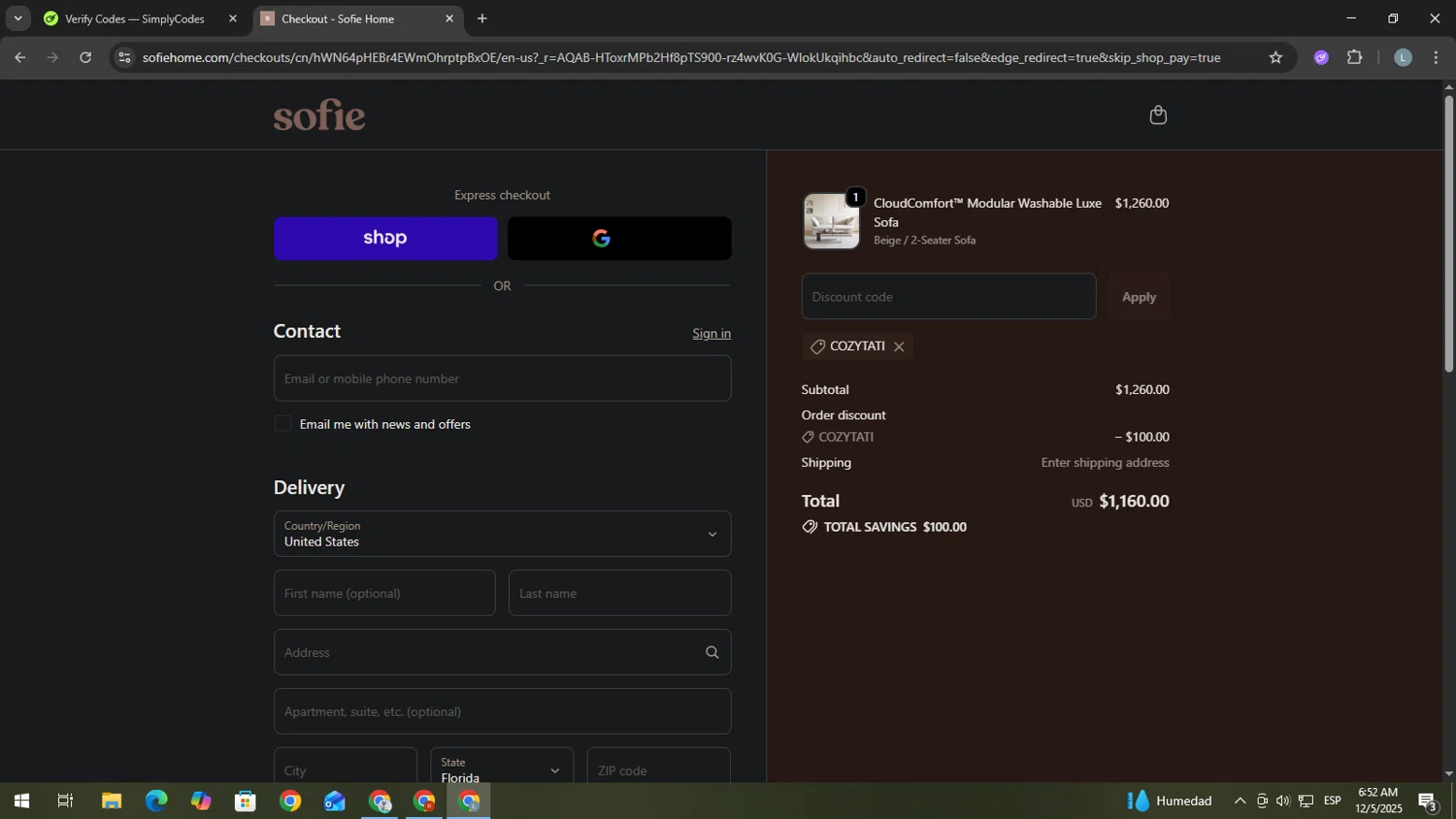
Task: Click the CloudComfort sofa thumbnail
Action: [831, 221]
